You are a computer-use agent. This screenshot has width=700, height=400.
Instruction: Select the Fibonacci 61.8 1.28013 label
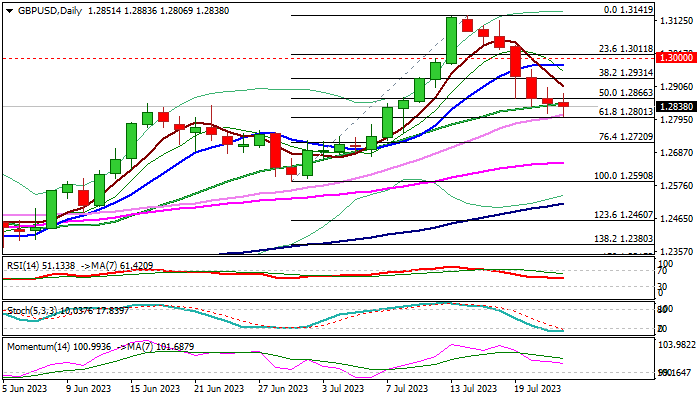point(626,112)
